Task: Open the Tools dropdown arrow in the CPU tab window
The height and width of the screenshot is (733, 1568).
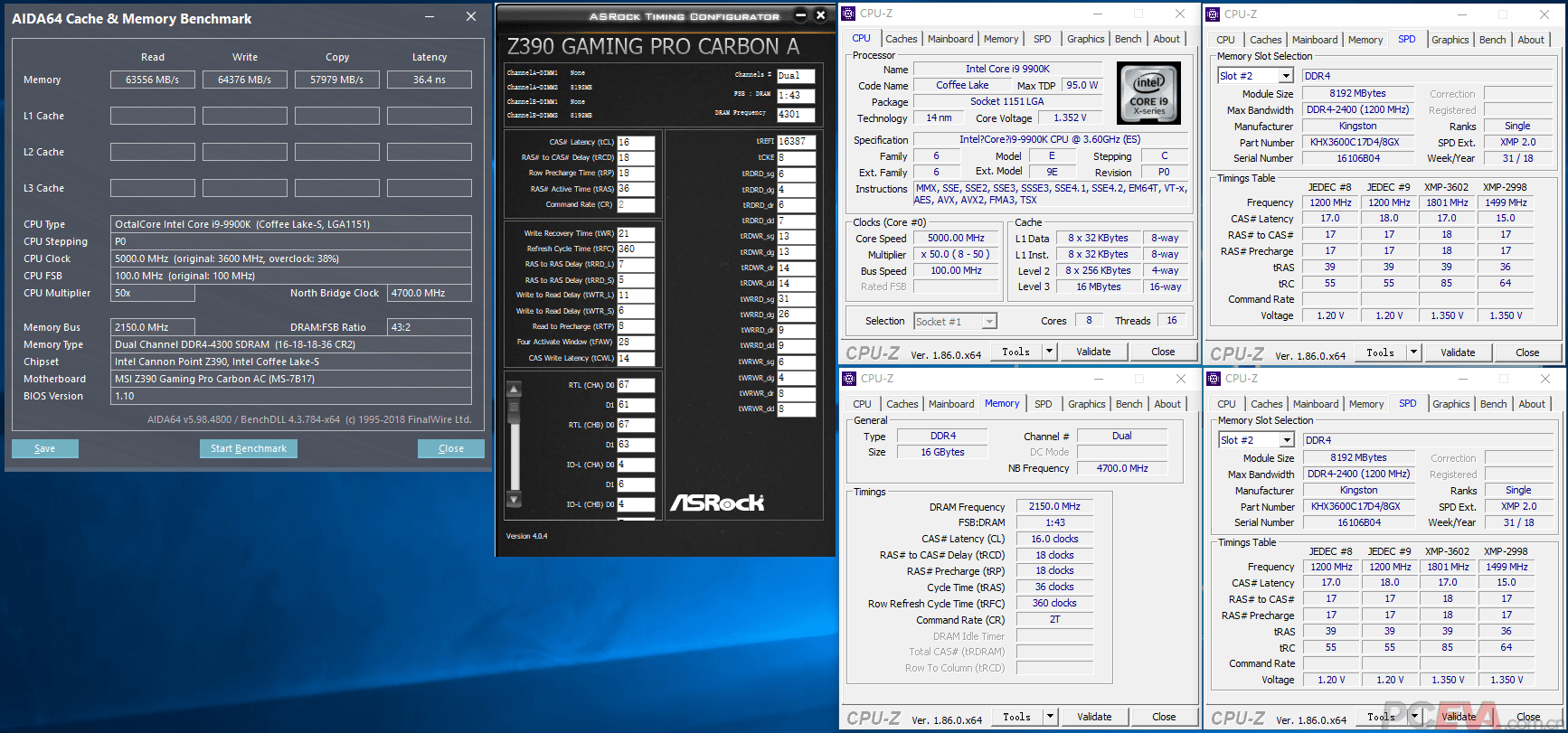Action: click(x=1050, y=352)
